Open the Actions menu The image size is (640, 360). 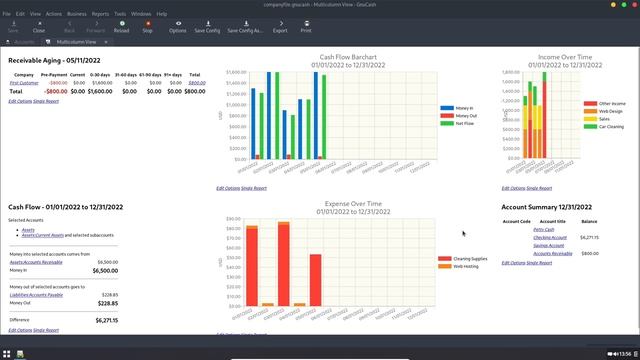[x=53, y=14]
